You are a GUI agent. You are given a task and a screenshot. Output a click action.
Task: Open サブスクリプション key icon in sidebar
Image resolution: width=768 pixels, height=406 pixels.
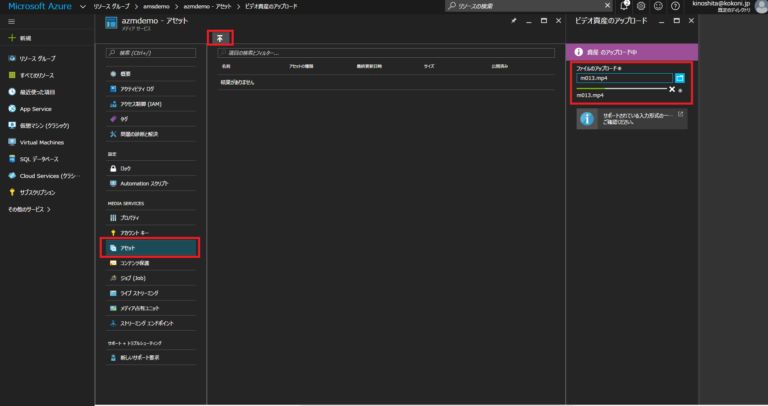[x=12, y=192]
